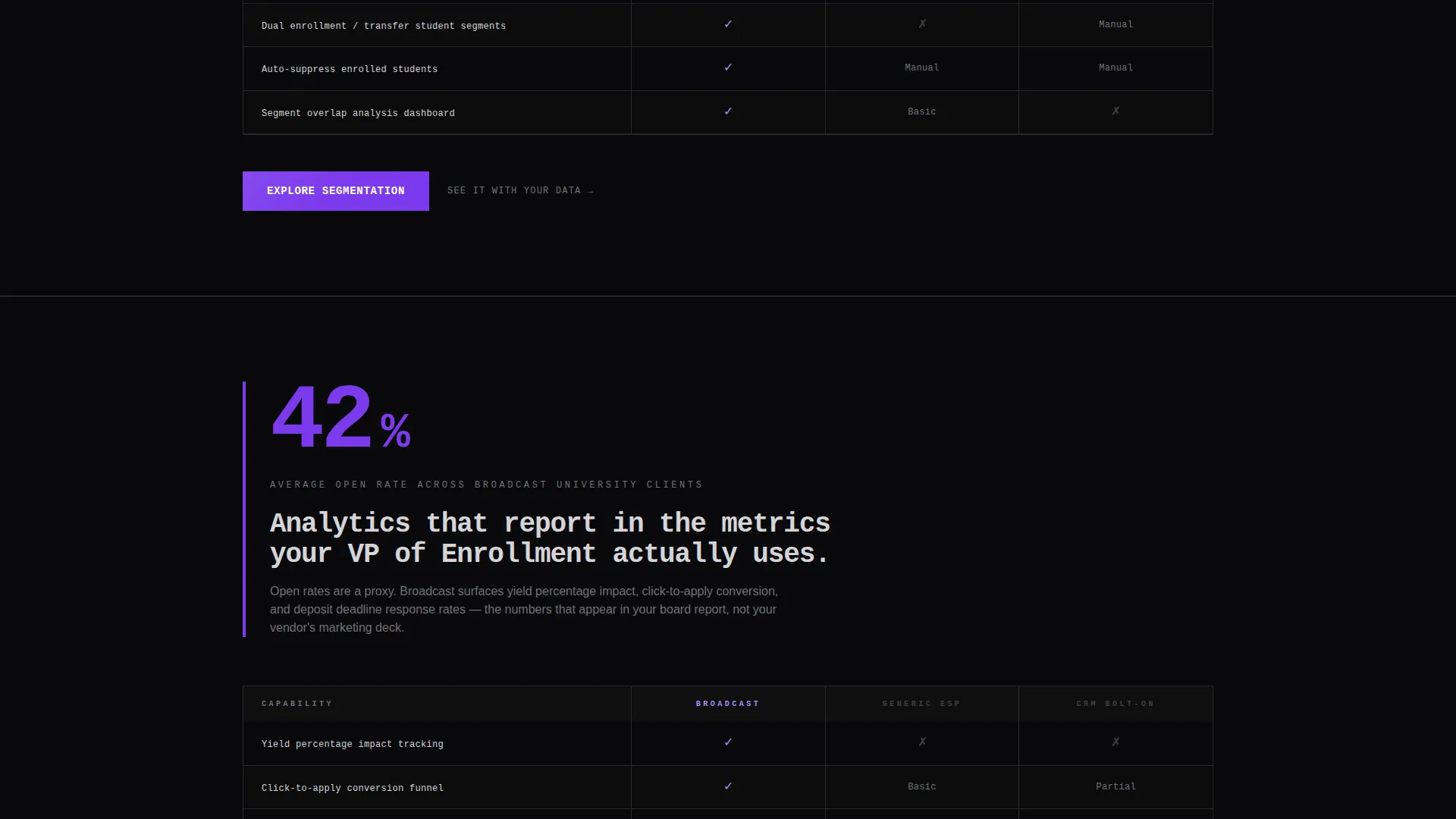Click the Broadcast column header in analytics table

pos(728,704)
